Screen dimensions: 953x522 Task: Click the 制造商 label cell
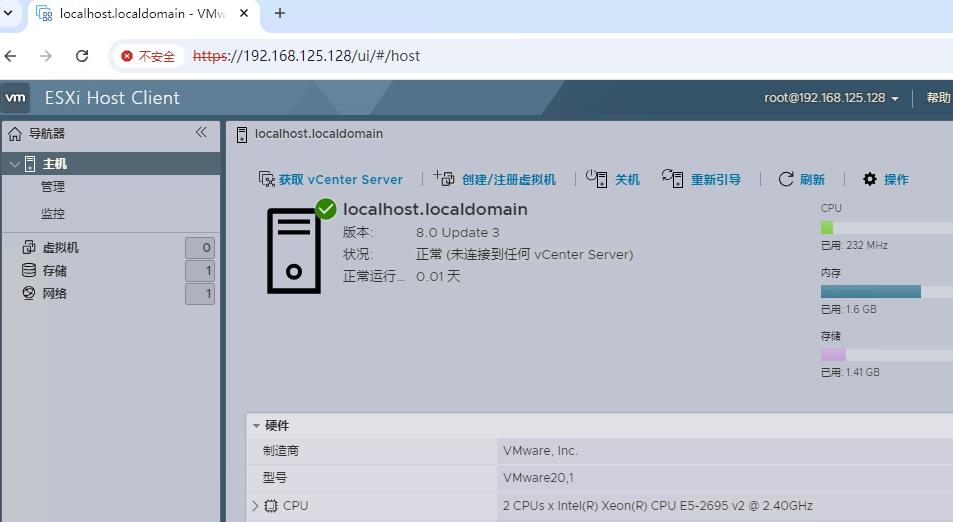pos(372,451)
